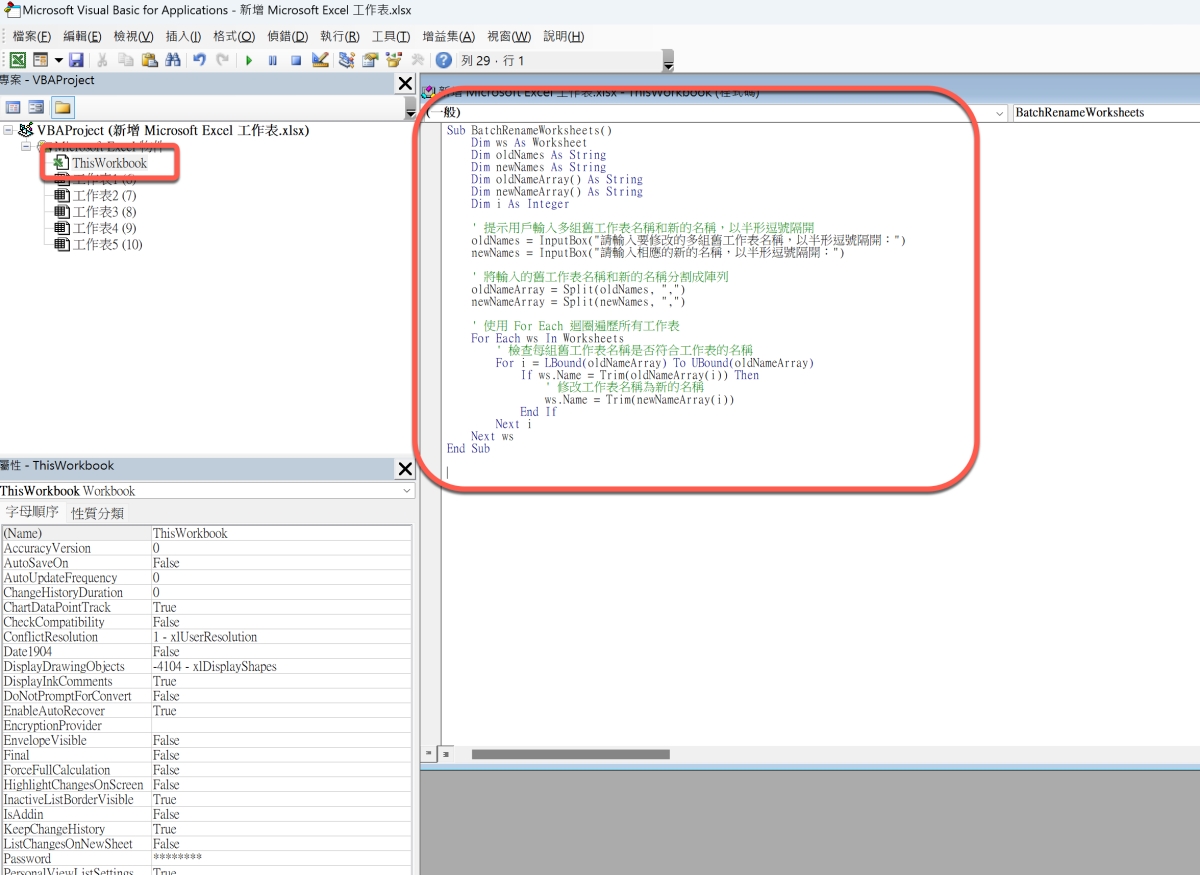Stop execution with the Reset square icon

coord(296,60)
